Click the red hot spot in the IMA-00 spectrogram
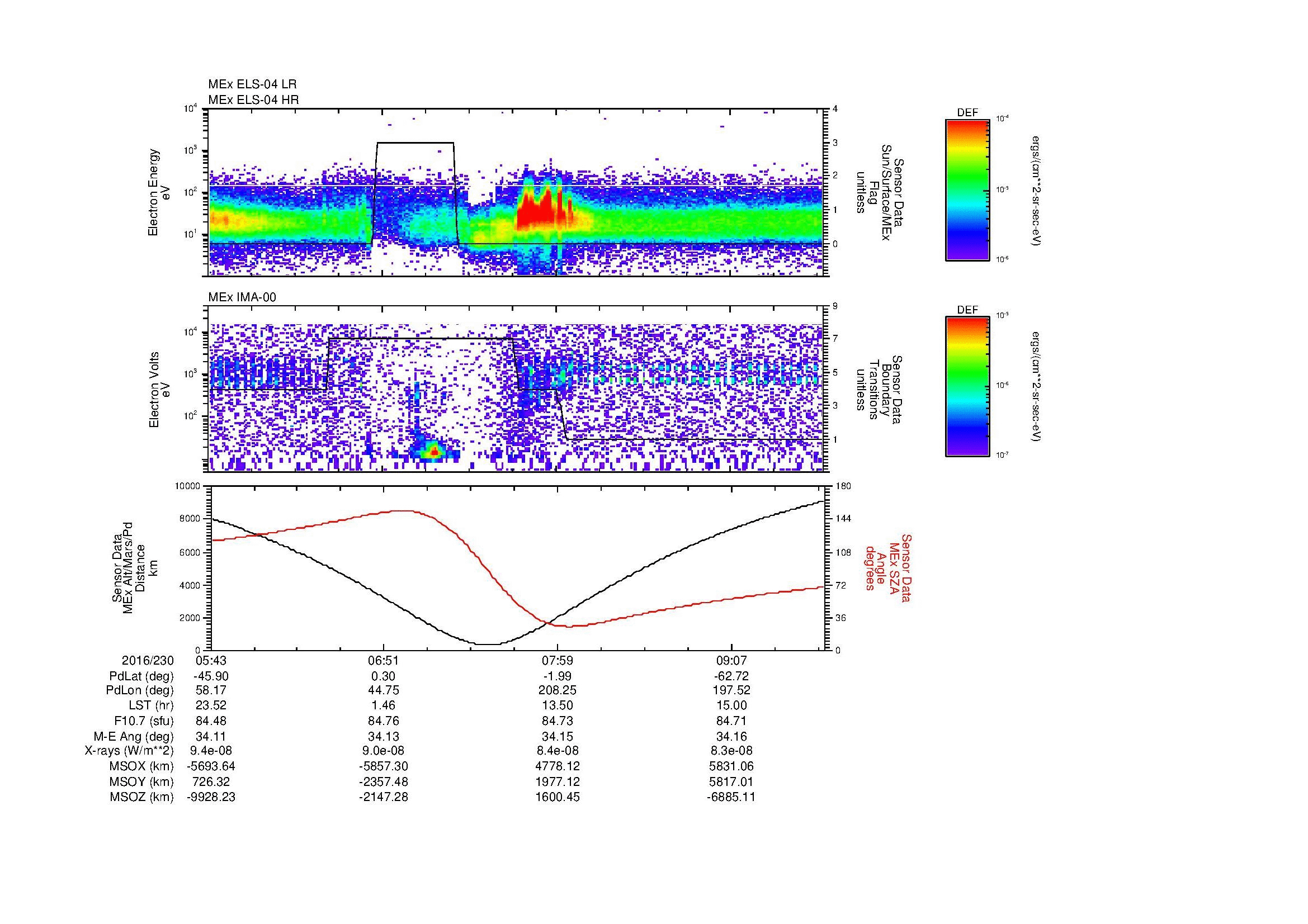This screenshot has width=1308, height=924. click(435, 452)
